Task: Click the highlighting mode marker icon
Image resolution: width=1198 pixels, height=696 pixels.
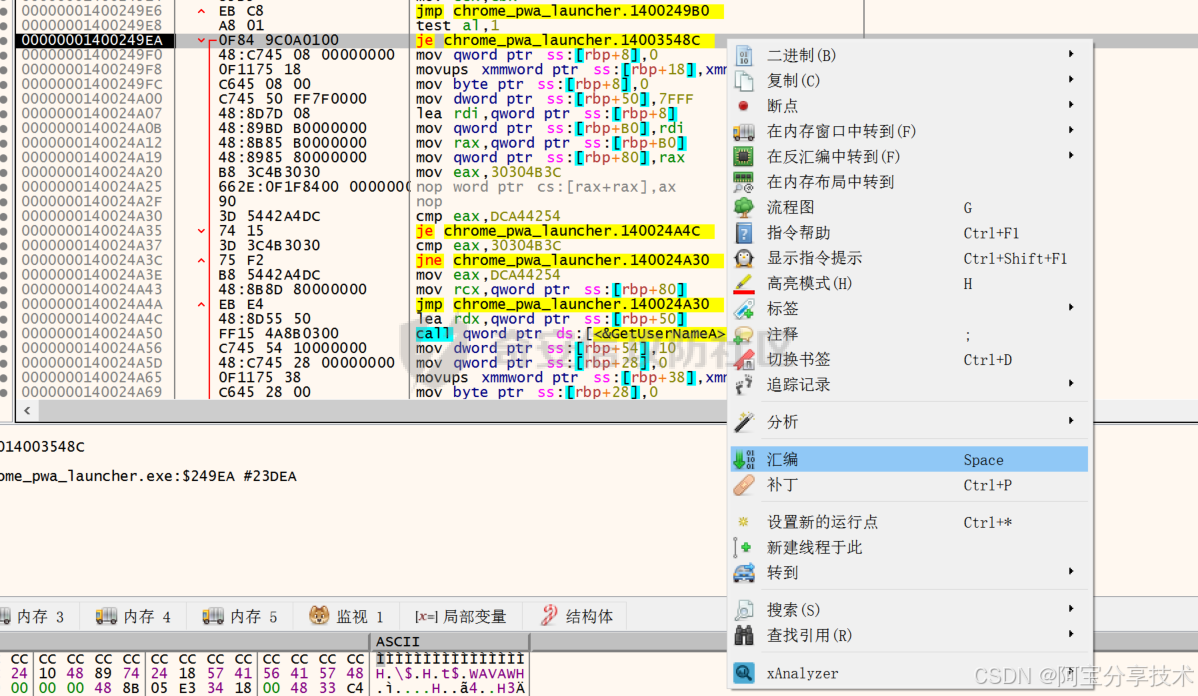Action: pos(743,283)
